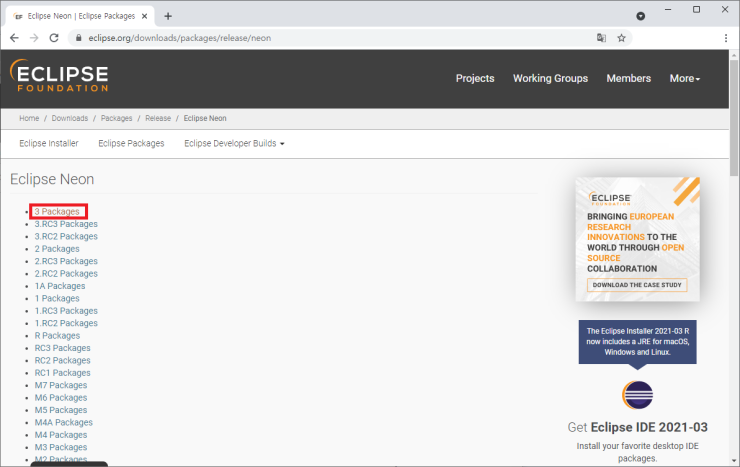
Task: Go to Downloads breadcrumb link
Action: click(69, 118)
